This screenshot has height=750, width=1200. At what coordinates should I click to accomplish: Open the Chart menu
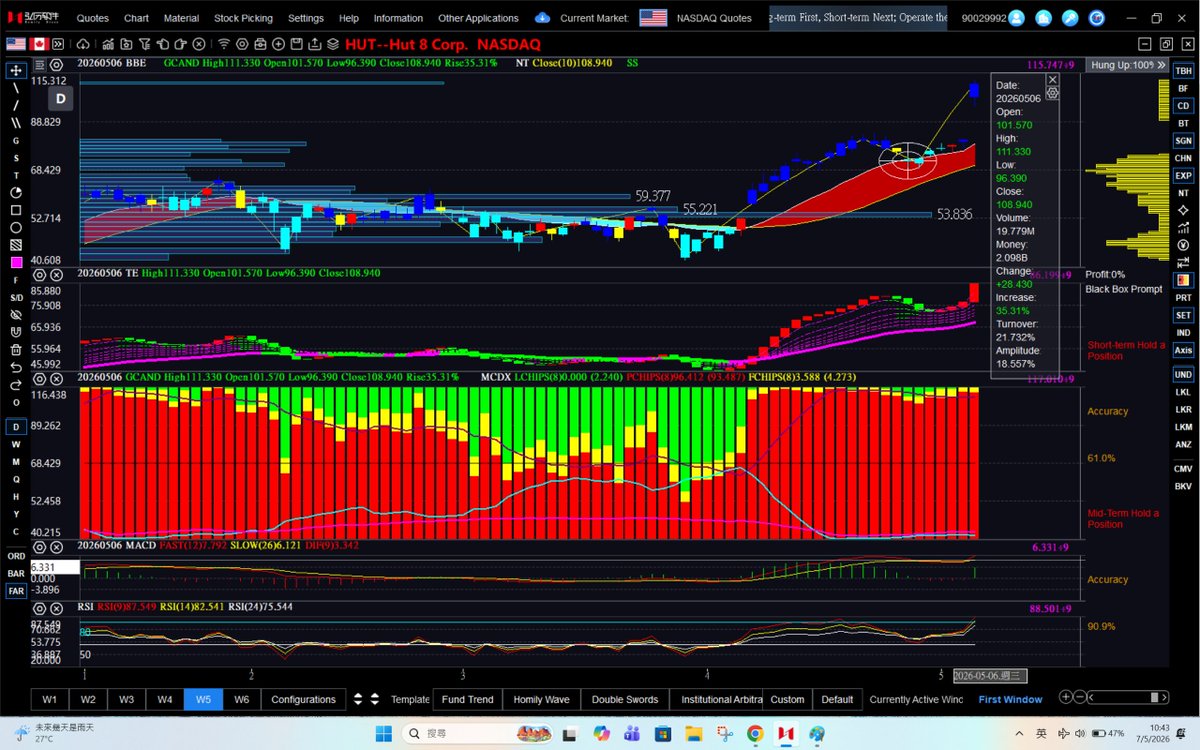point(136,18)
